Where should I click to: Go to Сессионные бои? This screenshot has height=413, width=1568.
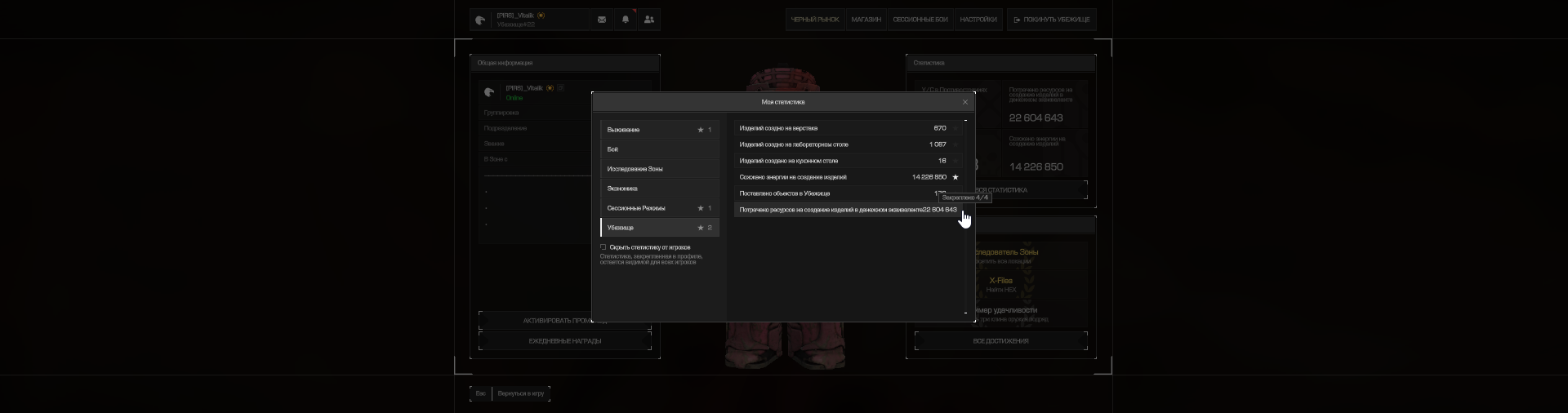click(920, 20)
